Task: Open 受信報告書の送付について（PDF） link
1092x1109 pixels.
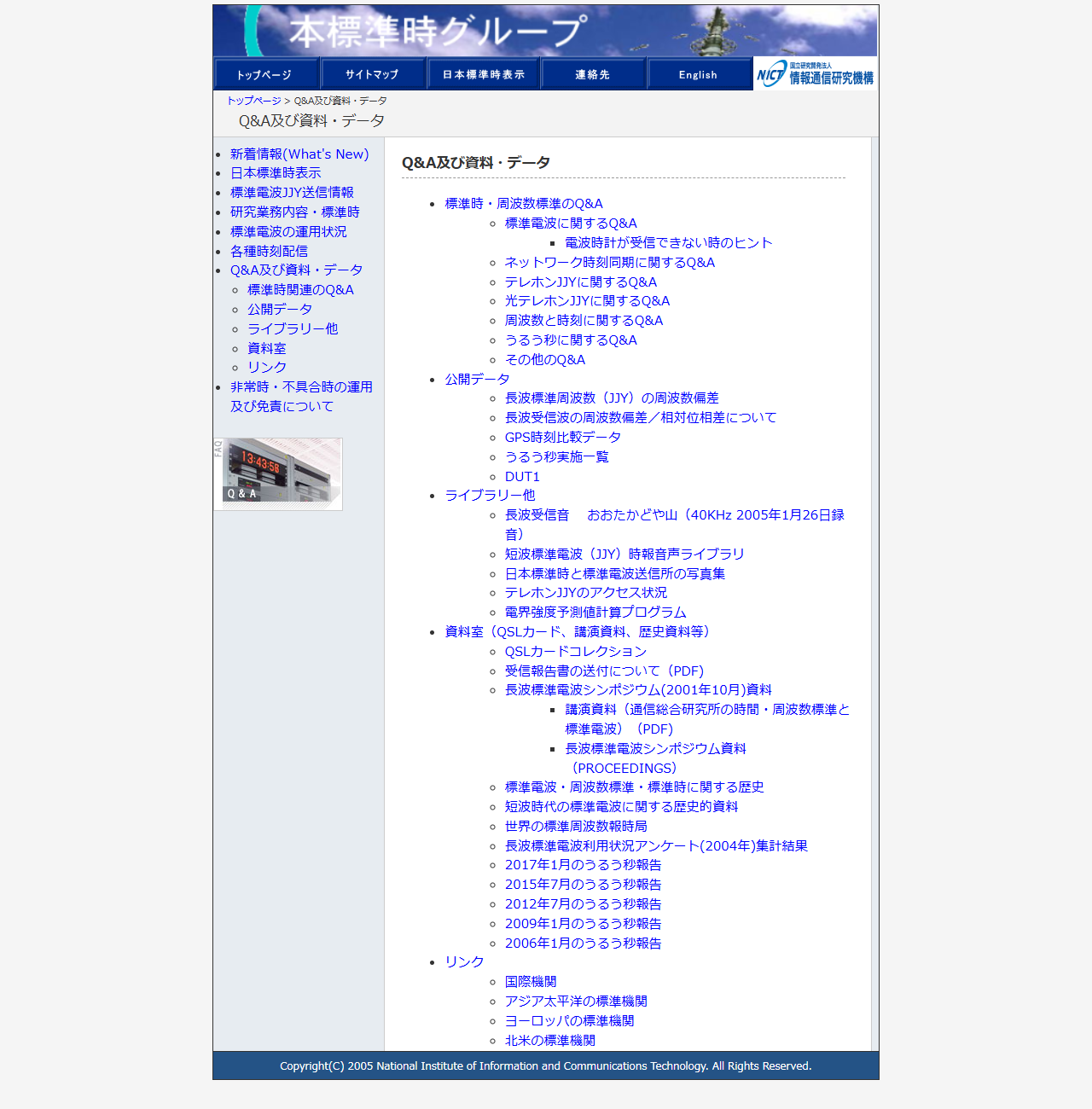Action: [x=604, y=671]
